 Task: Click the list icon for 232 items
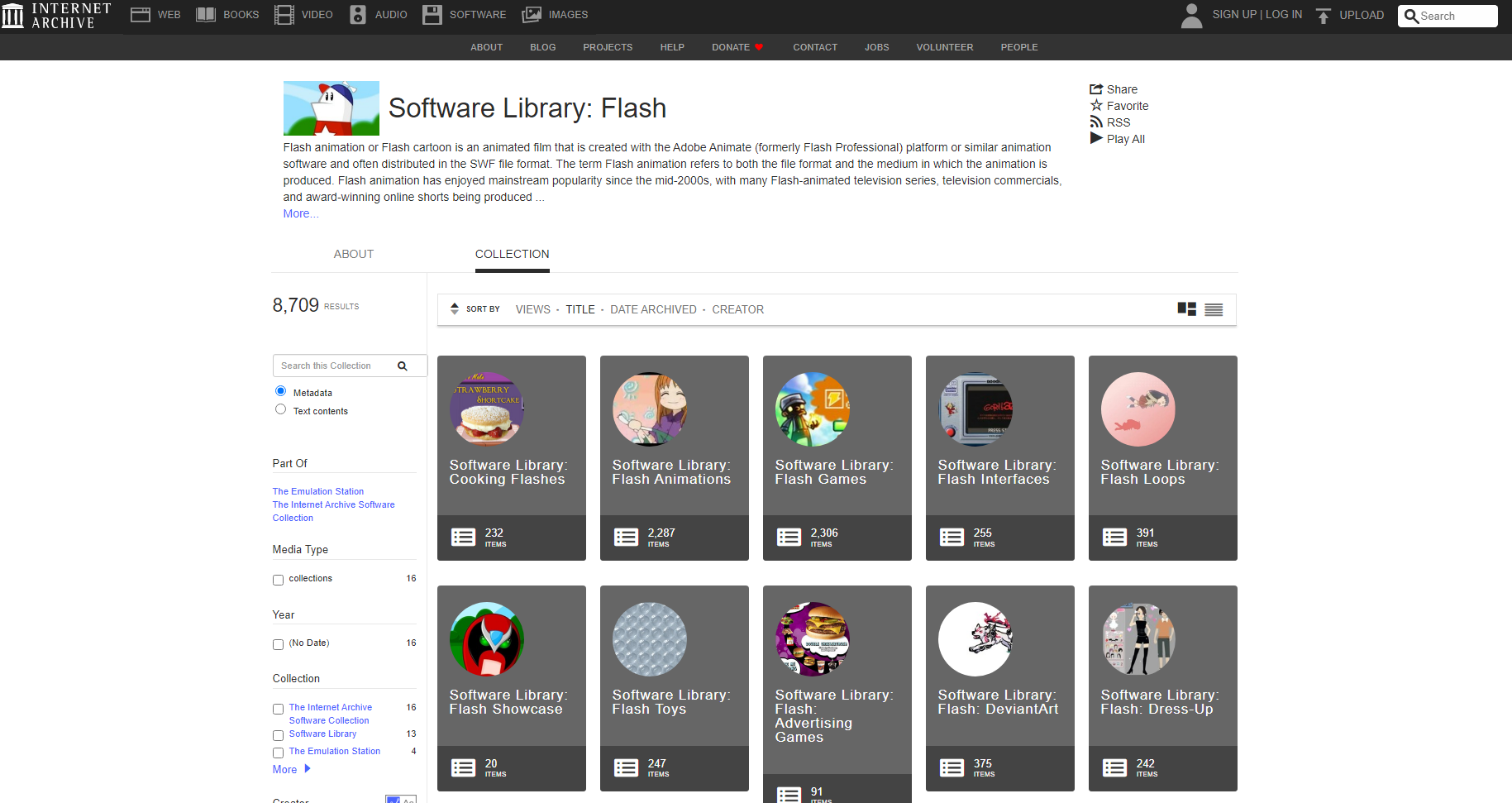coord(463,538)
